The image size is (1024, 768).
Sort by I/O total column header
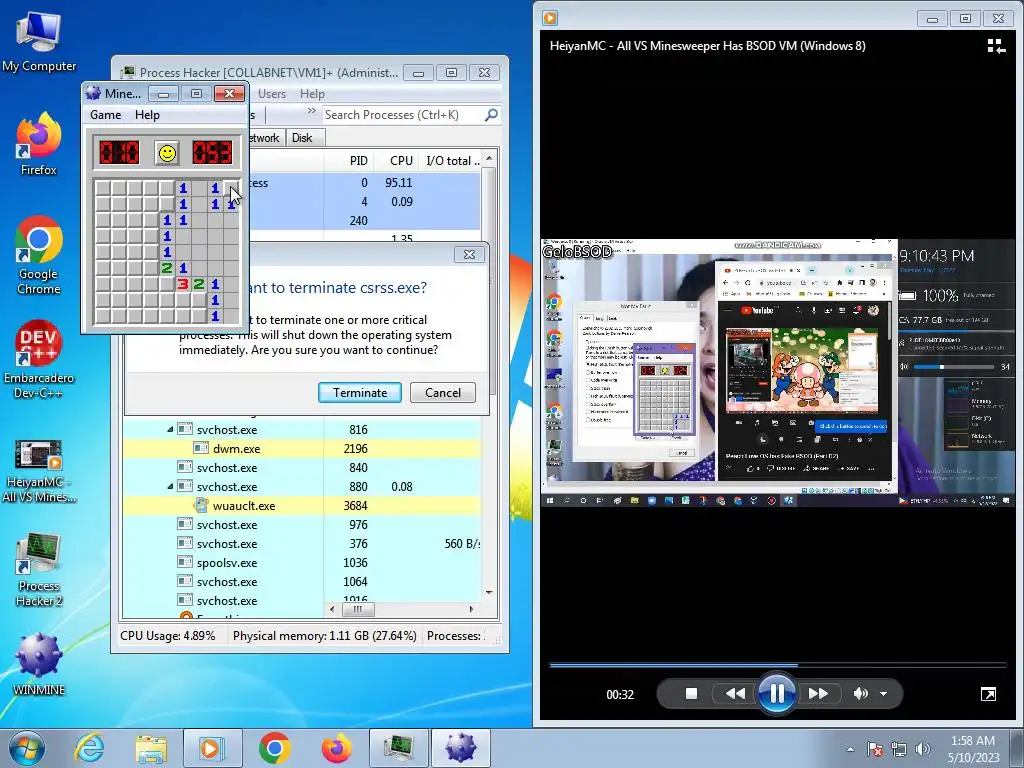coord(452,161)
